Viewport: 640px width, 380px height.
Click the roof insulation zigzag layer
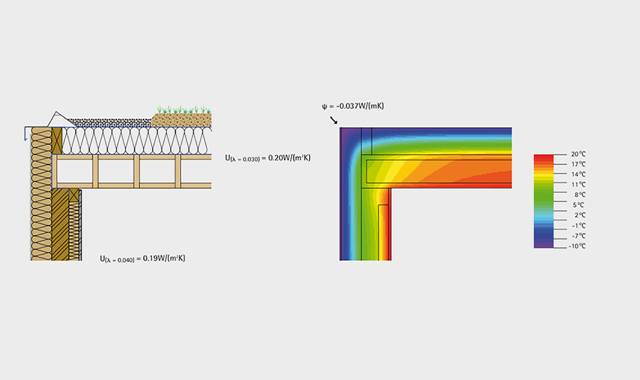click(x=137, y=141)
